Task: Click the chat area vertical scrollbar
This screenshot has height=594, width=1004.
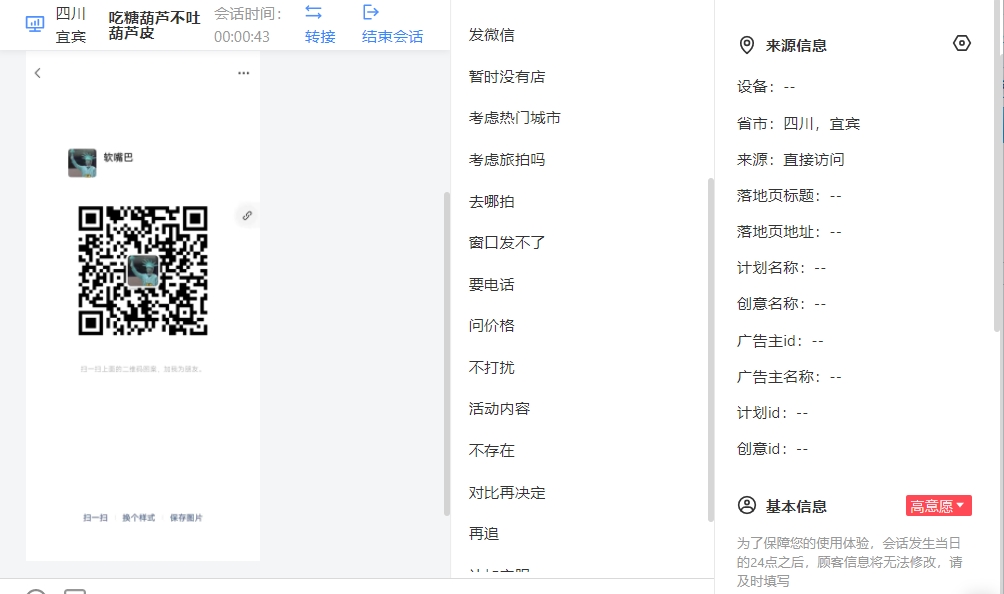Action: click(x=447, y=353)
